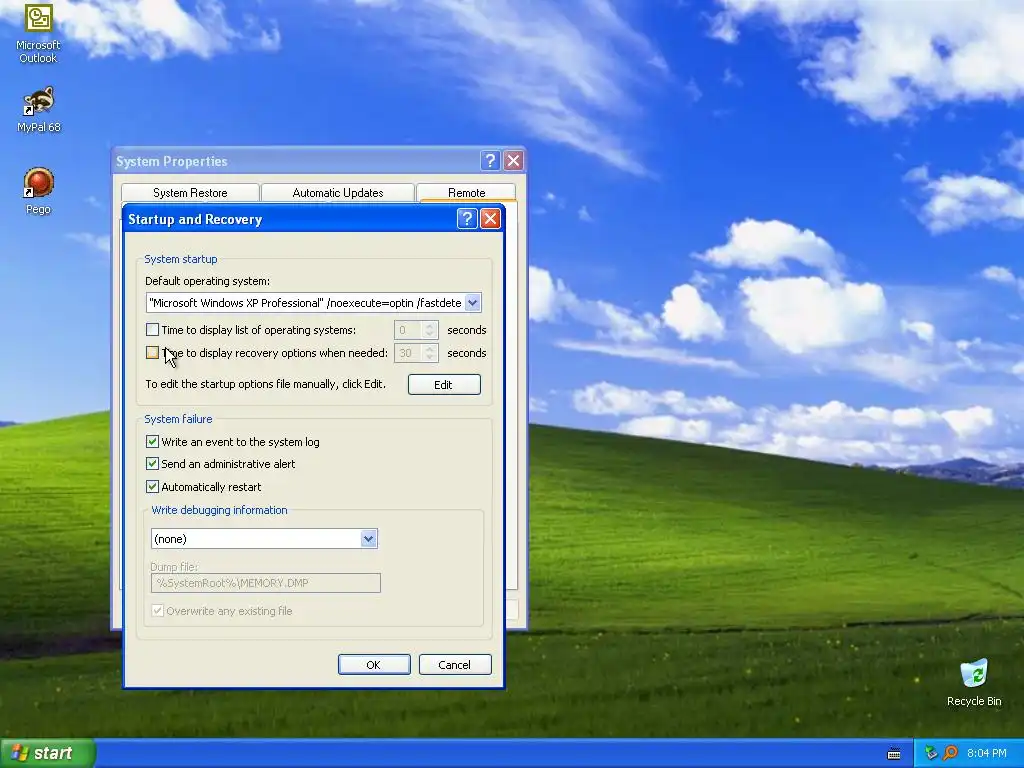
Task: Click the magnifier icon in system tray
Action: (x=950, y=753)
